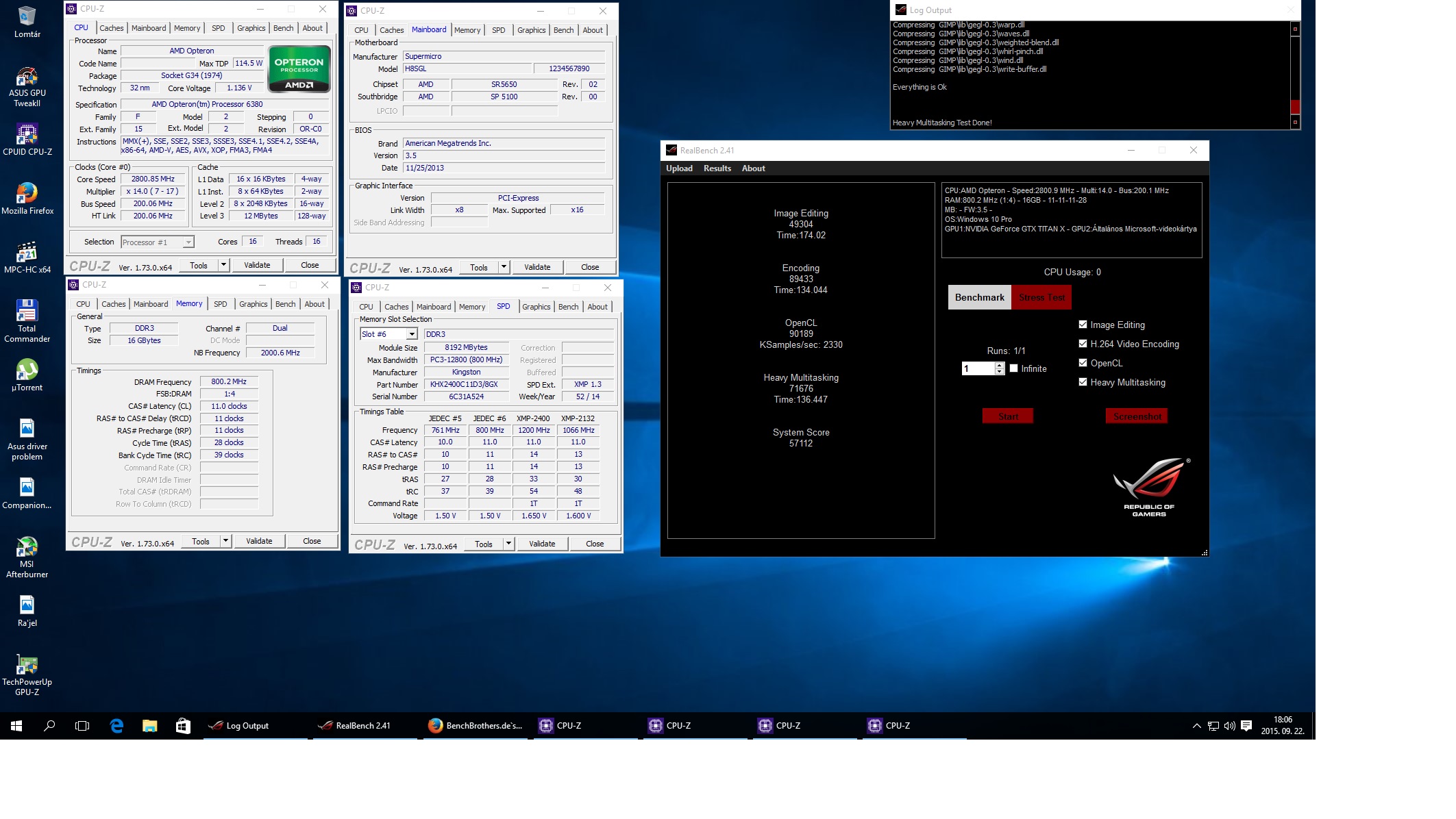
Task: Launch Microsoft Edge from the taskbar
Action: click(116, 726)
